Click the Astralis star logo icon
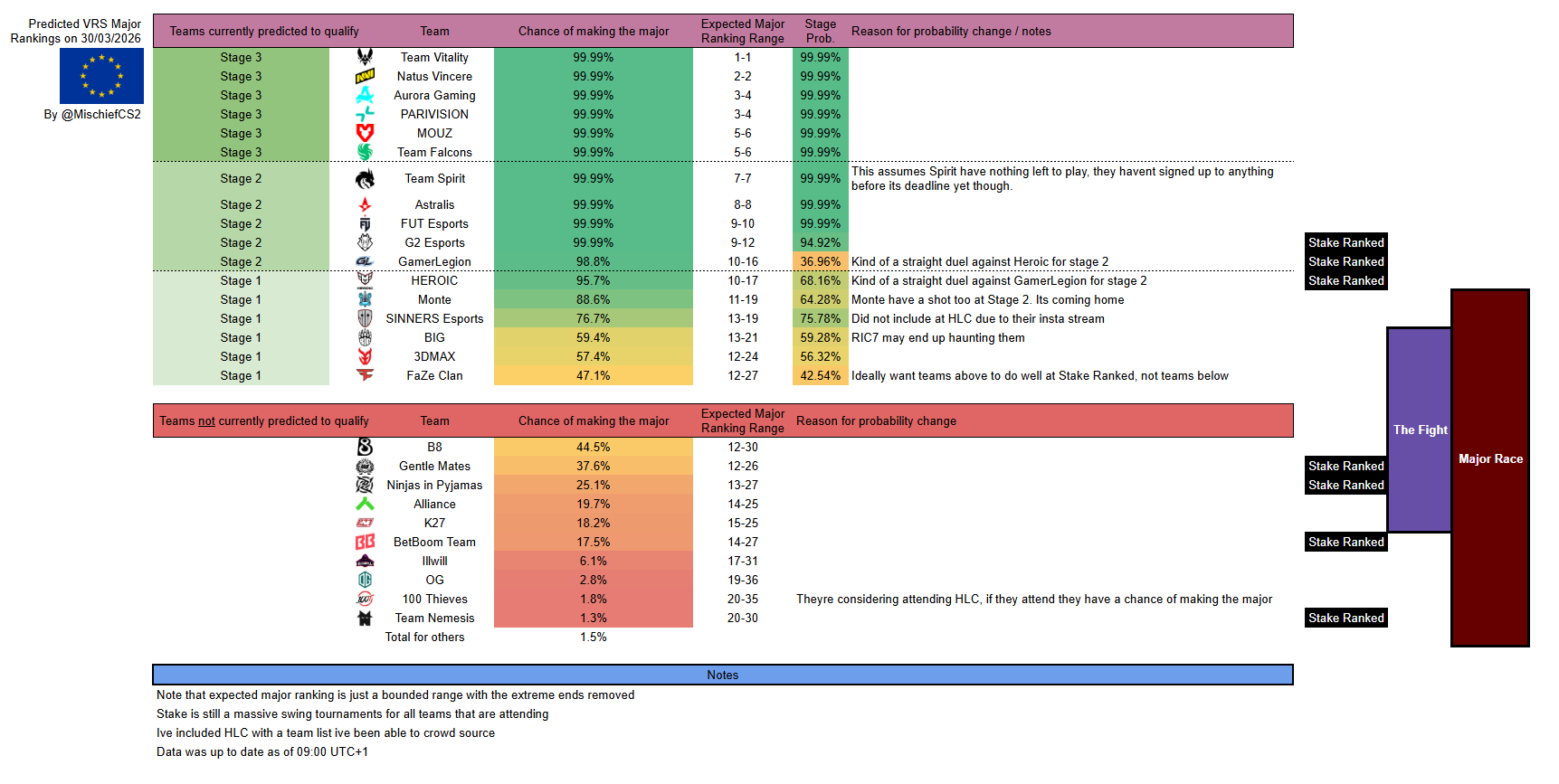Viewport: 1559px width, 784px height. pos(365,204)
